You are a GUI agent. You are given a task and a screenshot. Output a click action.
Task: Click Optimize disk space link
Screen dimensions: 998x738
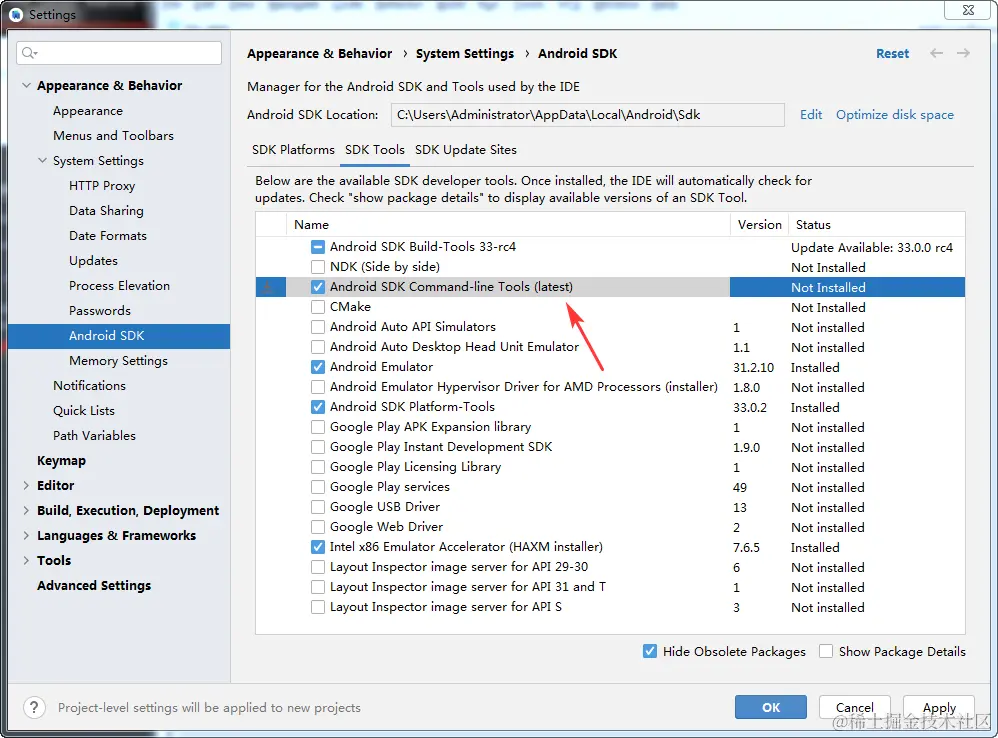coord(894,115)
